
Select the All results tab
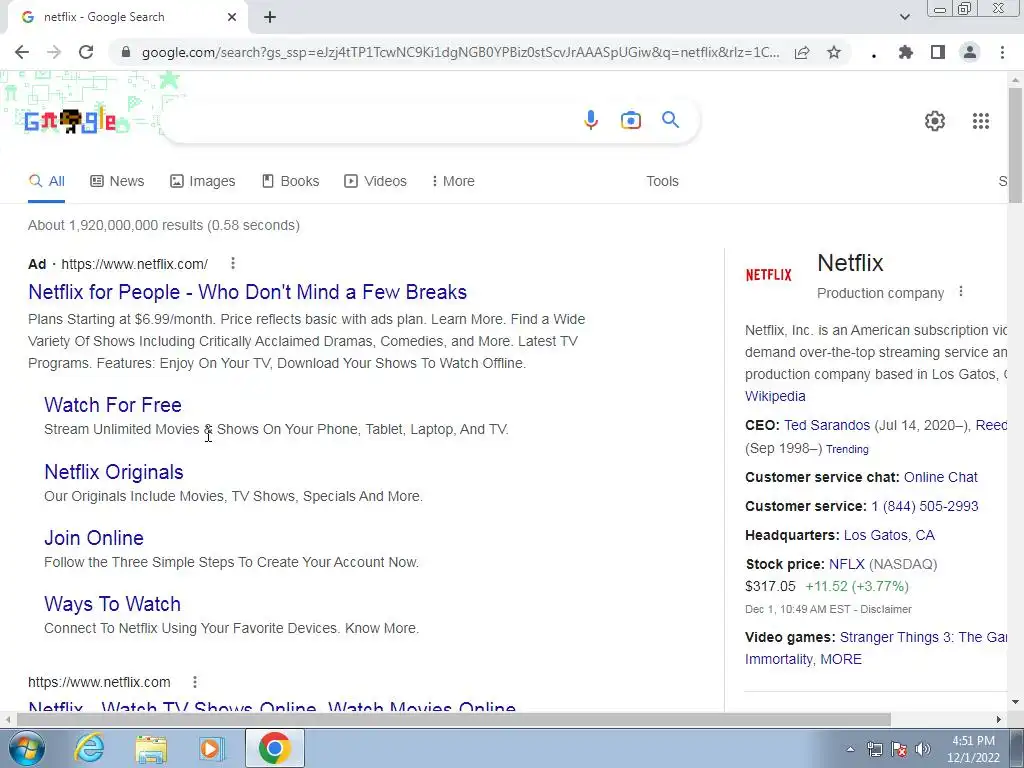46,182
